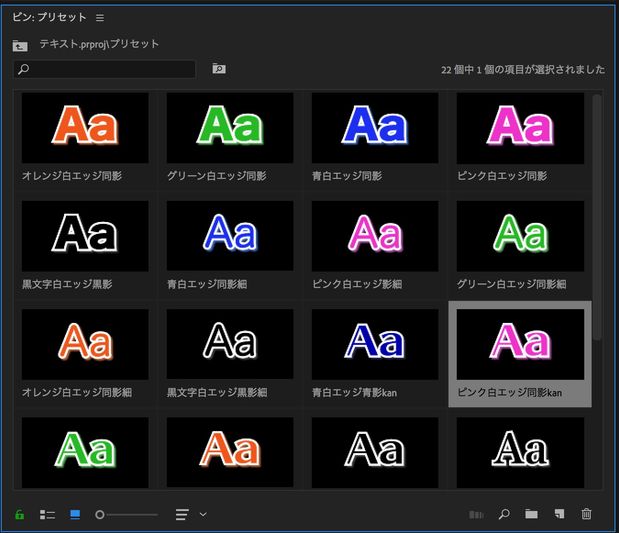Screen dimensions: 619x533
Task: Click the vertical scrollbar of the bin
Action: (597, 217)
